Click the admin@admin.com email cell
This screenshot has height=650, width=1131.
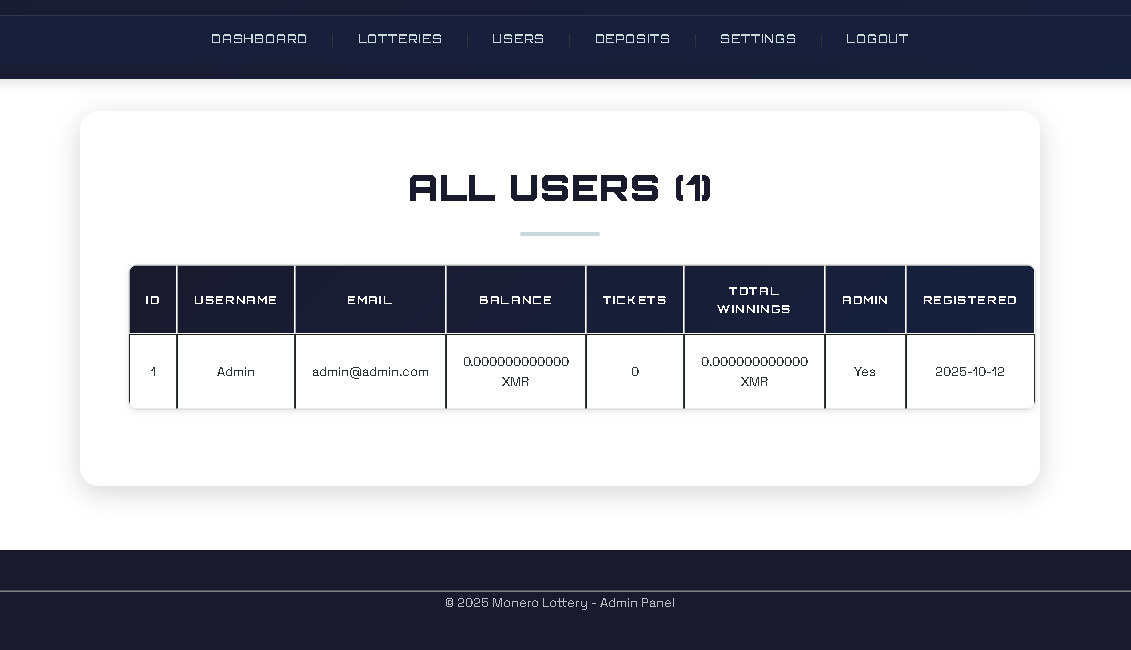(x=370, y=372)
